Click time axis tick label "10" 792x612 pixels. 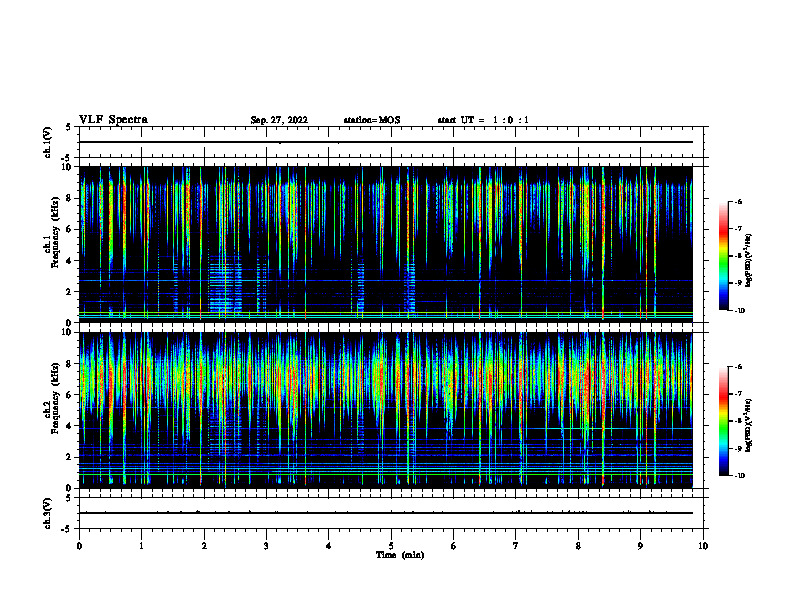coord(703,546)
